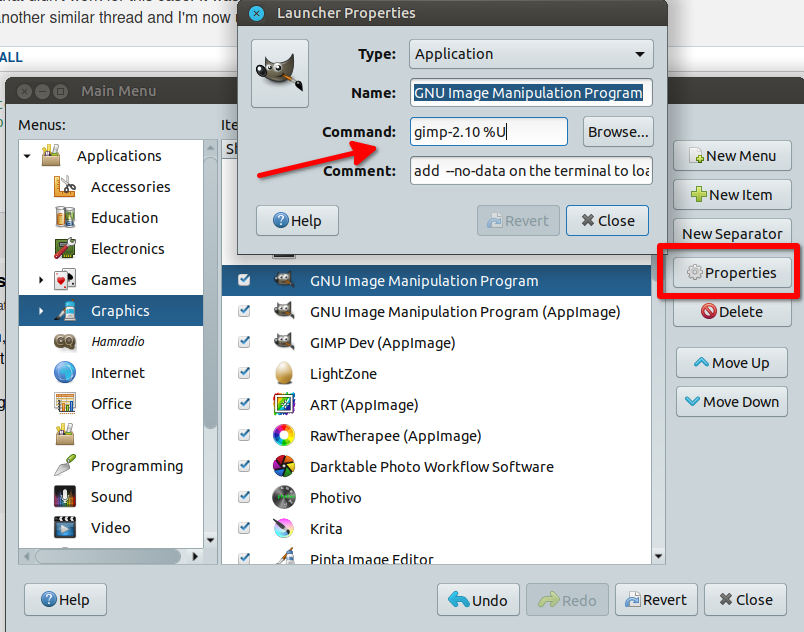The height and width of the screenshot is (632, 804).
Task: Click the New Separator button
Action: coord(732,234)
